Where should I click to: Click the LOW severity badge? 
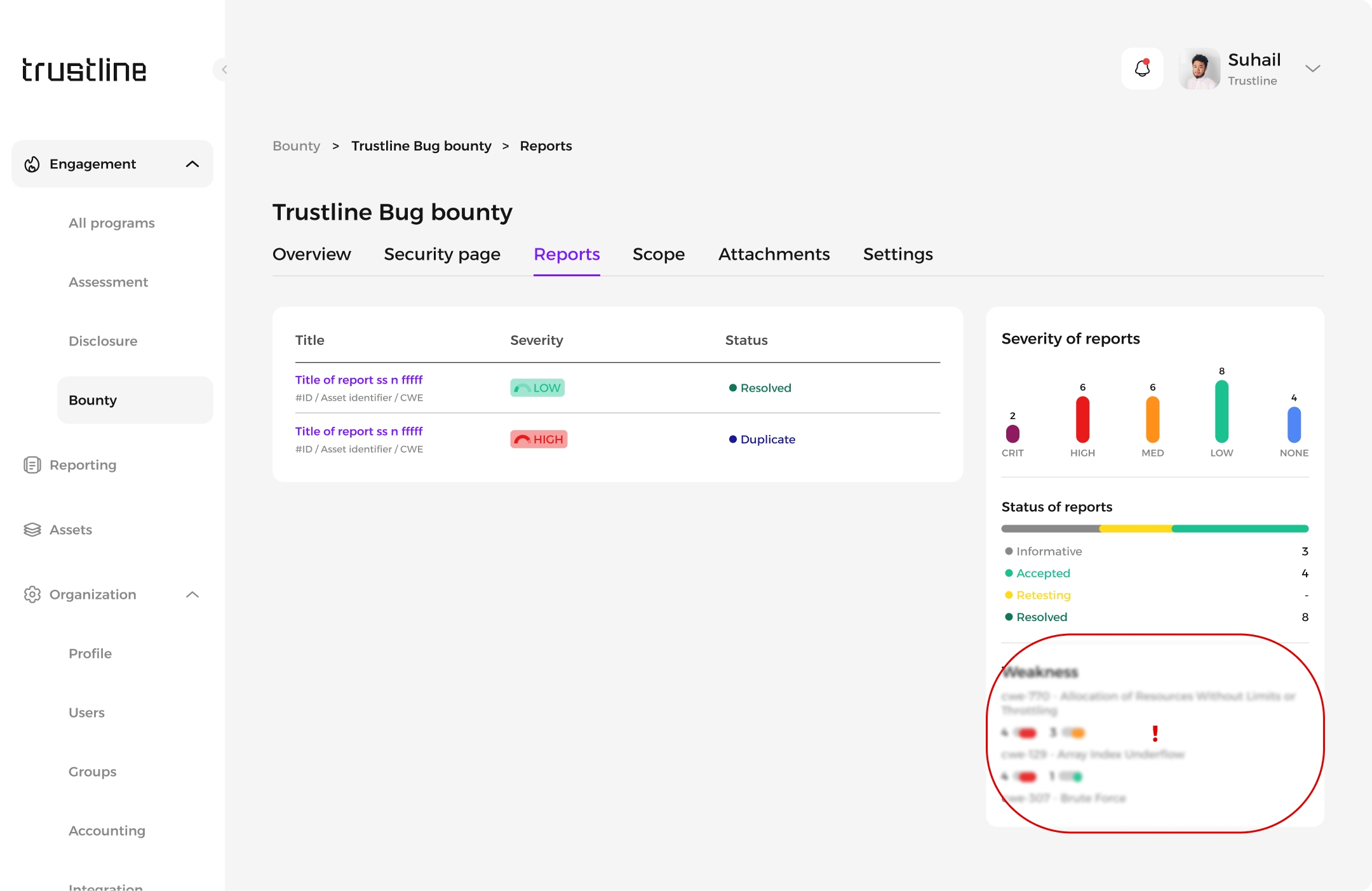537,388
